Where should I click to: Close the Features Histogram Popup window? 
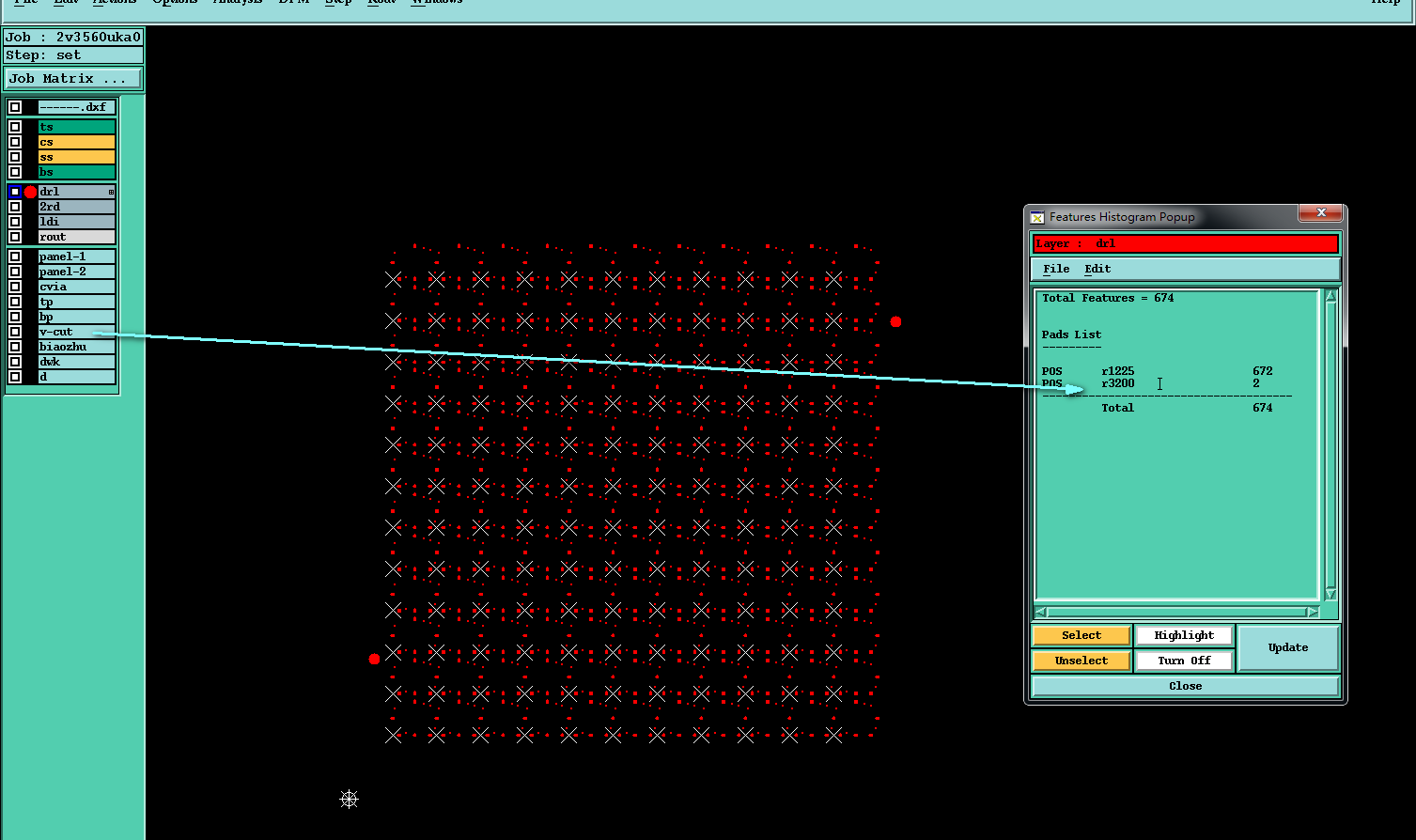pos(1320,214)
